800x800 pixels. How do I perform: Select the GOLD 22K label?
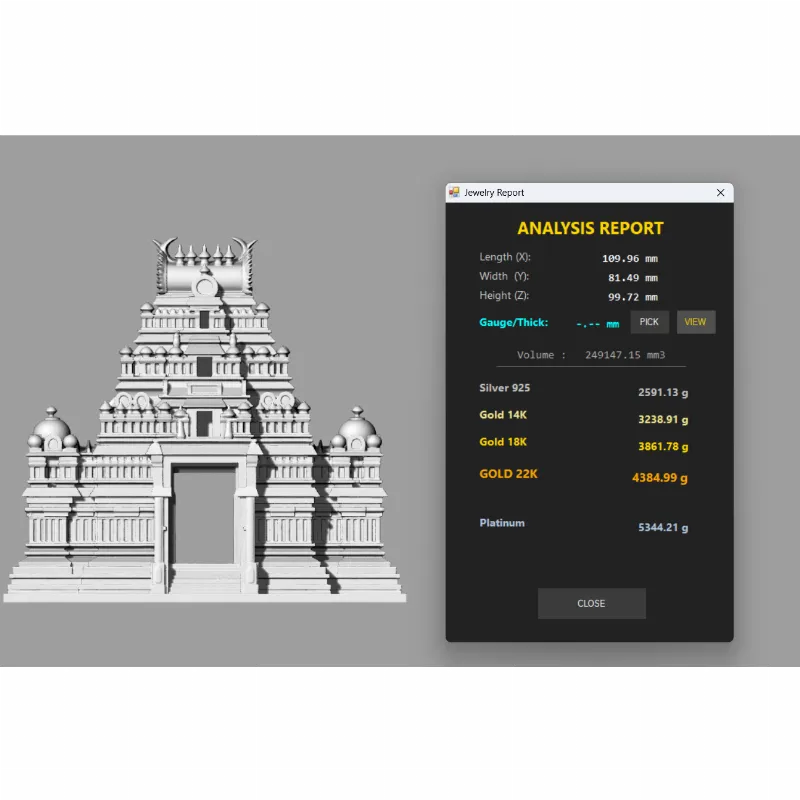tap(508, 474)
